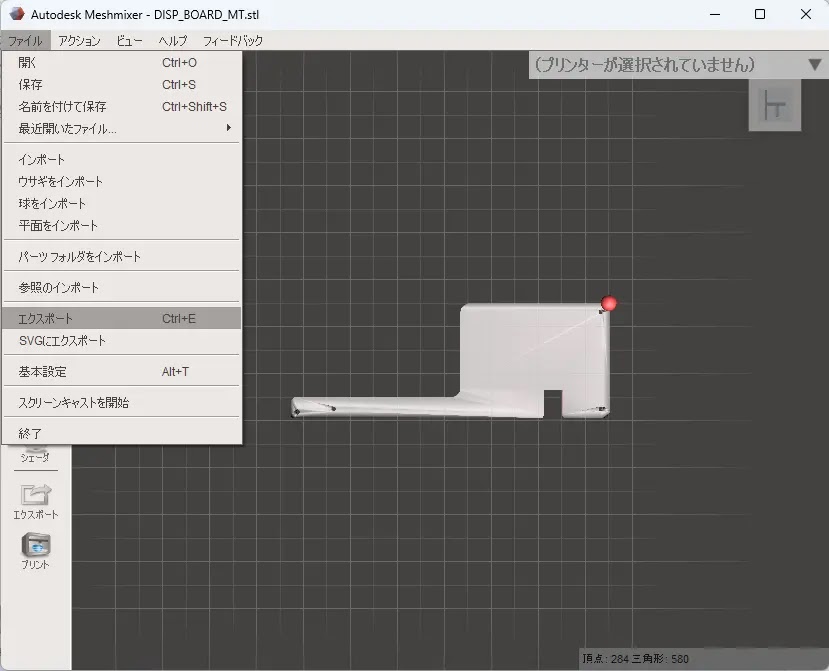Select ウサギをインポート menu entry
Image resolution: width=829 pixels, height=671 pixels.
[122, 181]
